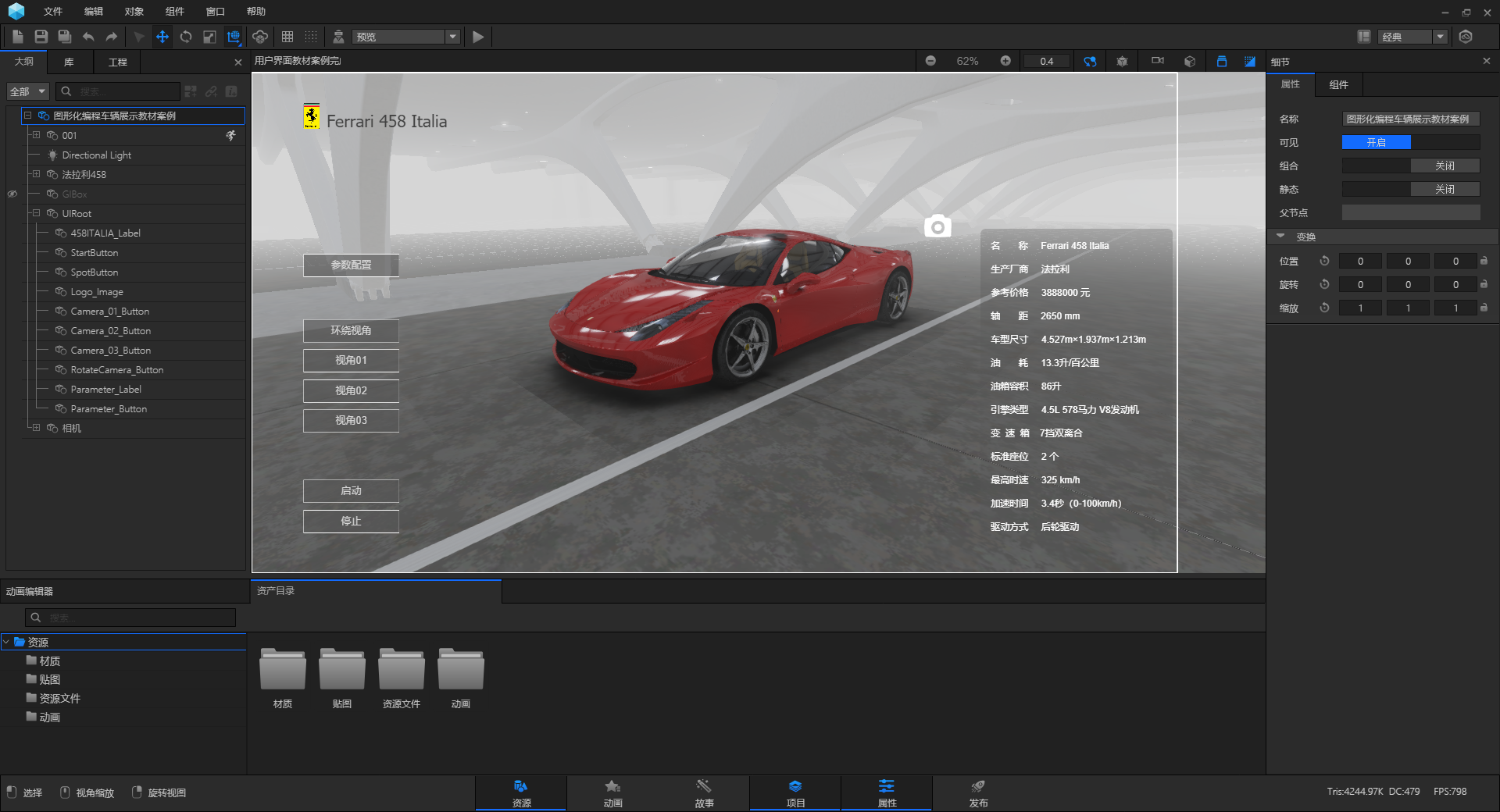This screenshot has height=812, width=1500.
Task: Click the video camera icon above viewport
Action: (x=1158, y=60)
